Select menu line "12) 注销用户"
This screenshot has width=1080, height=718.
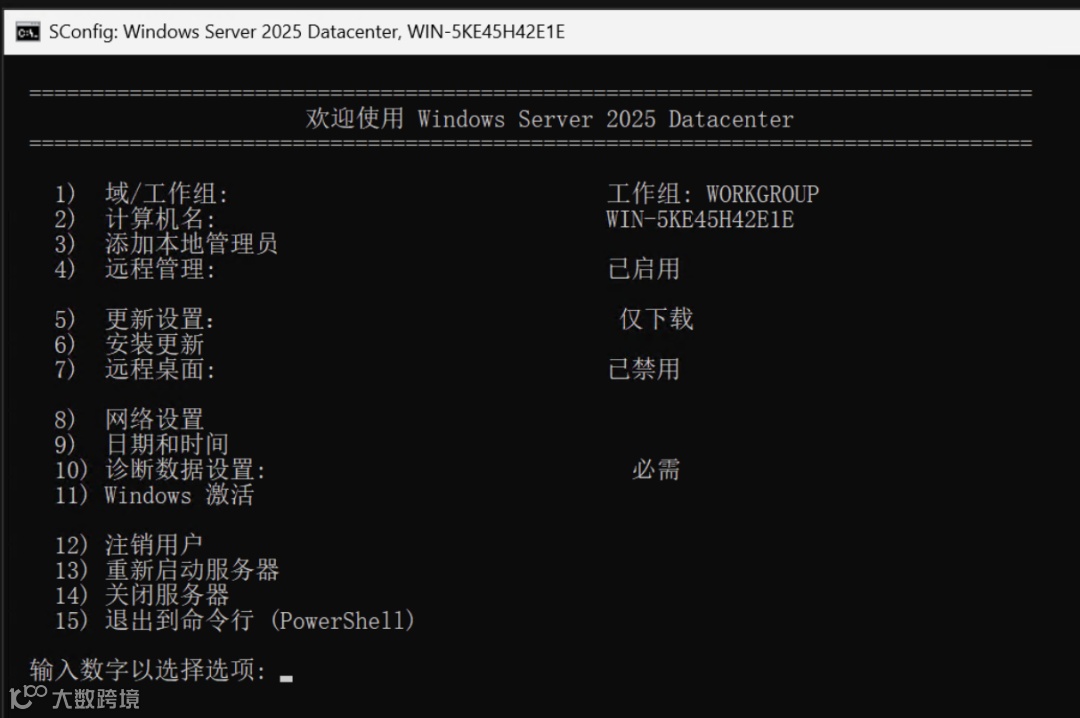[129, 545]
